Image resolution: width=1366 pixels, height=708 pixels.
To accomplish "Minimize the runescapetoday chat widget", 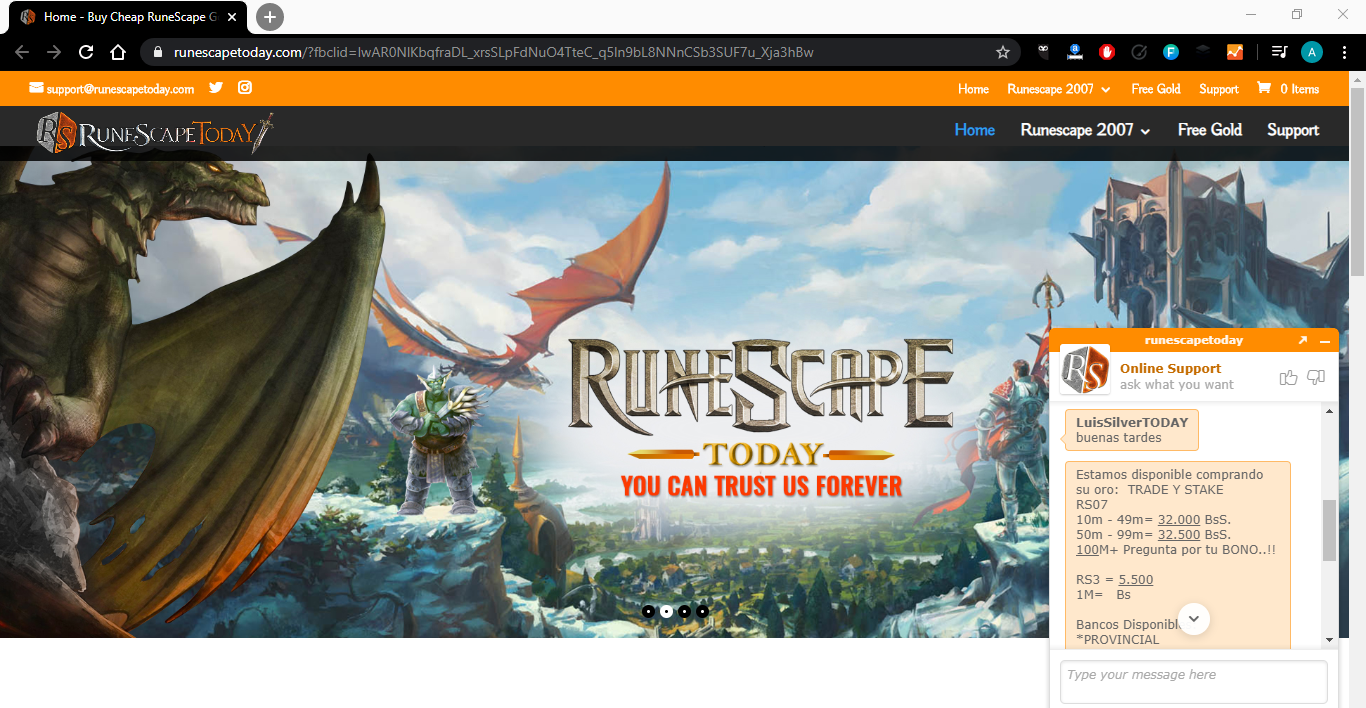I will (1325, 341).
